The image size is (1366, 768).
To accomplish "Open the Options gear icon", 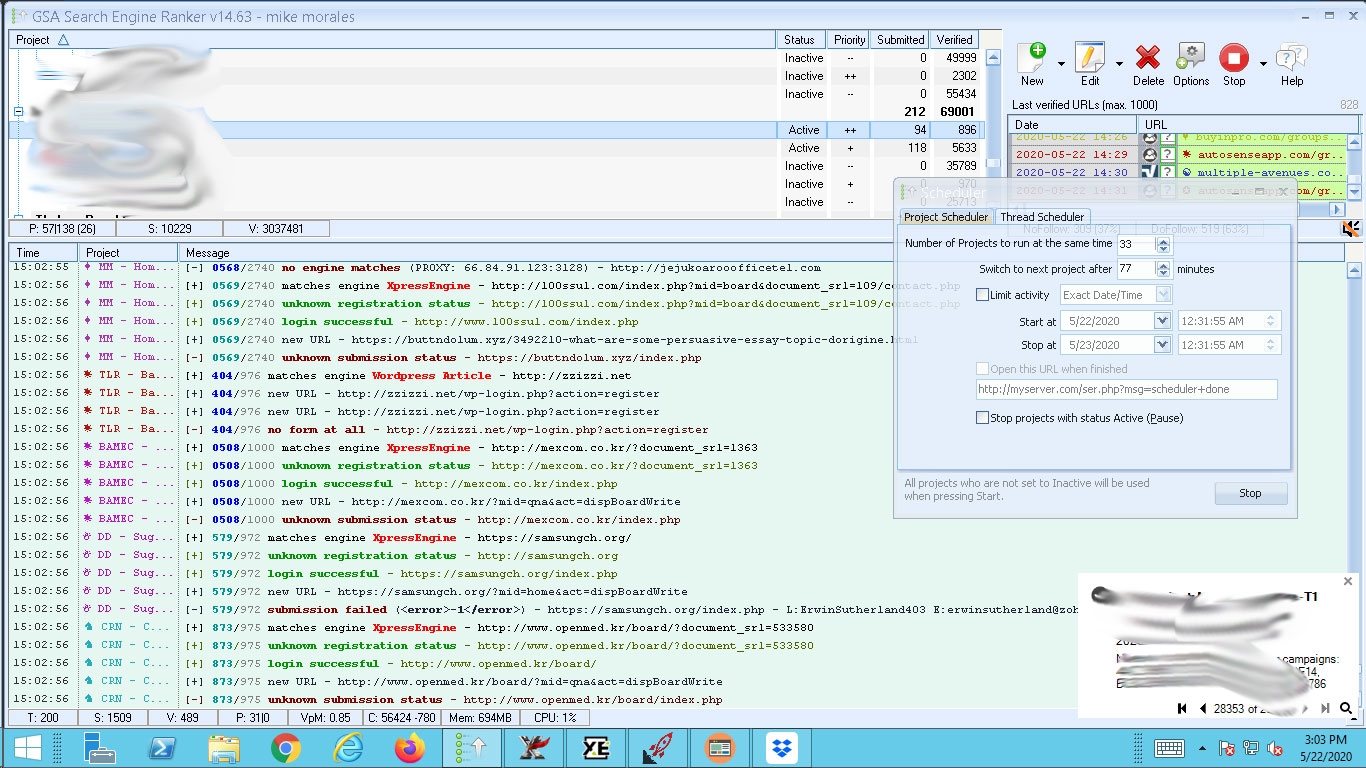I will [x=1190, y=58].
